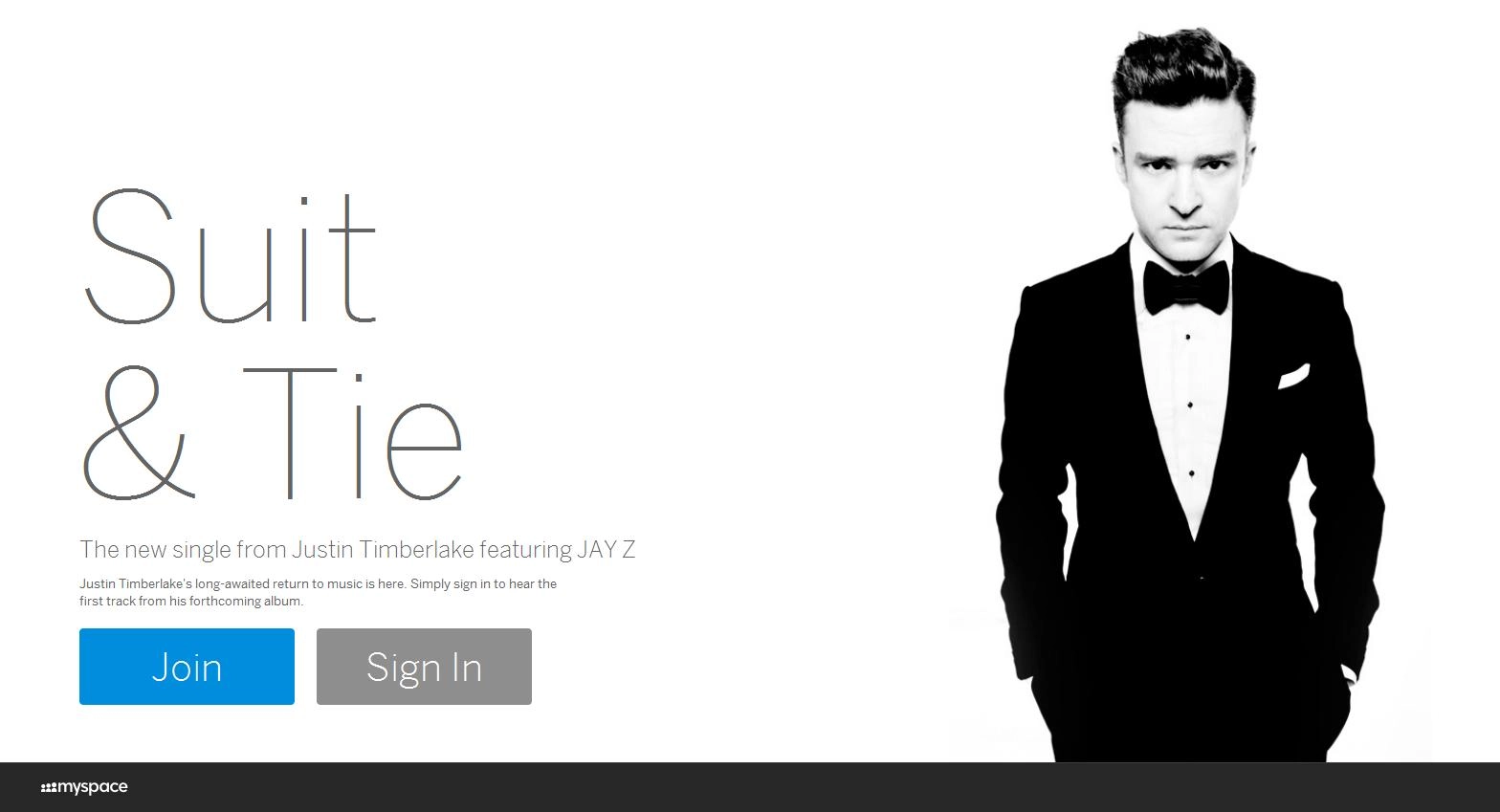
Task: Select the large "Tie" headline word
Action: pos(353,433)
